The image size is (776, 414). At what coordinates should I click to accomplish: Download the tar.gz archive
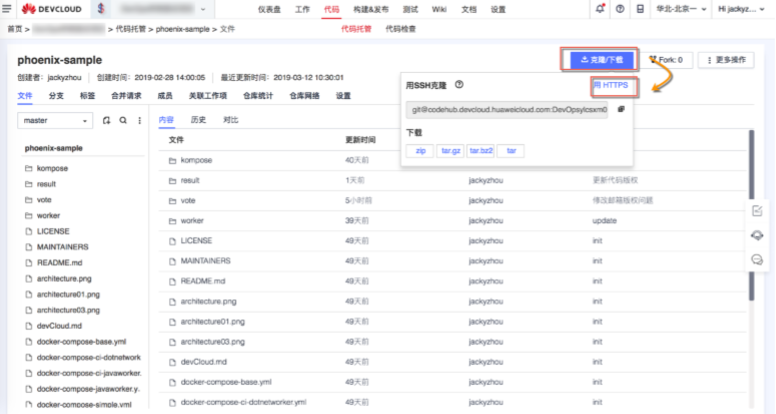(450, 151)
